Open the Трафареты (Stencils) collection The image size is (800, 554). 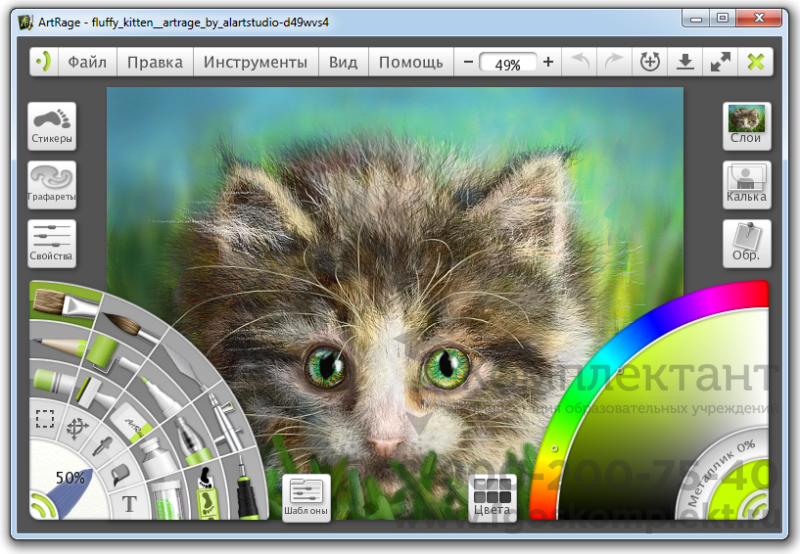[x=52, y=185]
